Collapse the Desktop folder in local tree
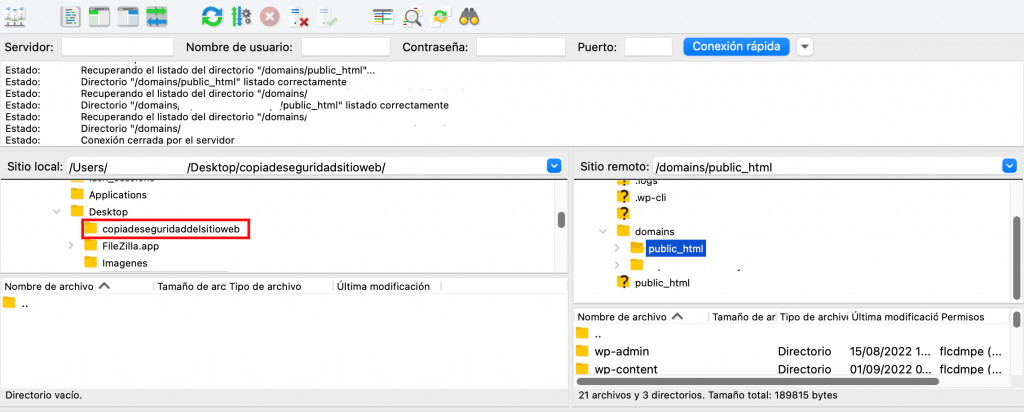1024x412 pixels. (57, 212)
